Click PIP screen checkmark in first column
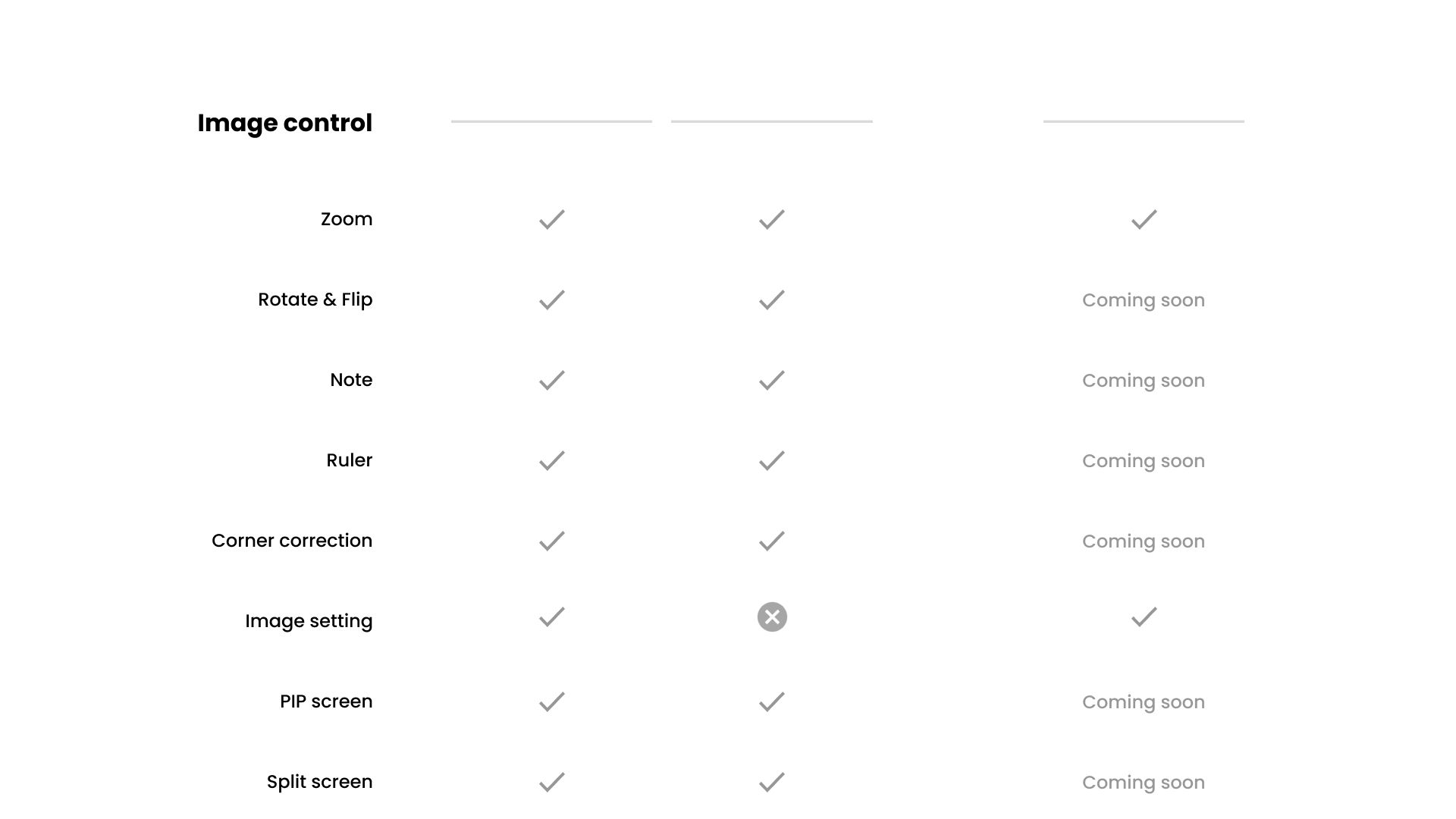Viewport: 1456px width, 819px height. 552,701
